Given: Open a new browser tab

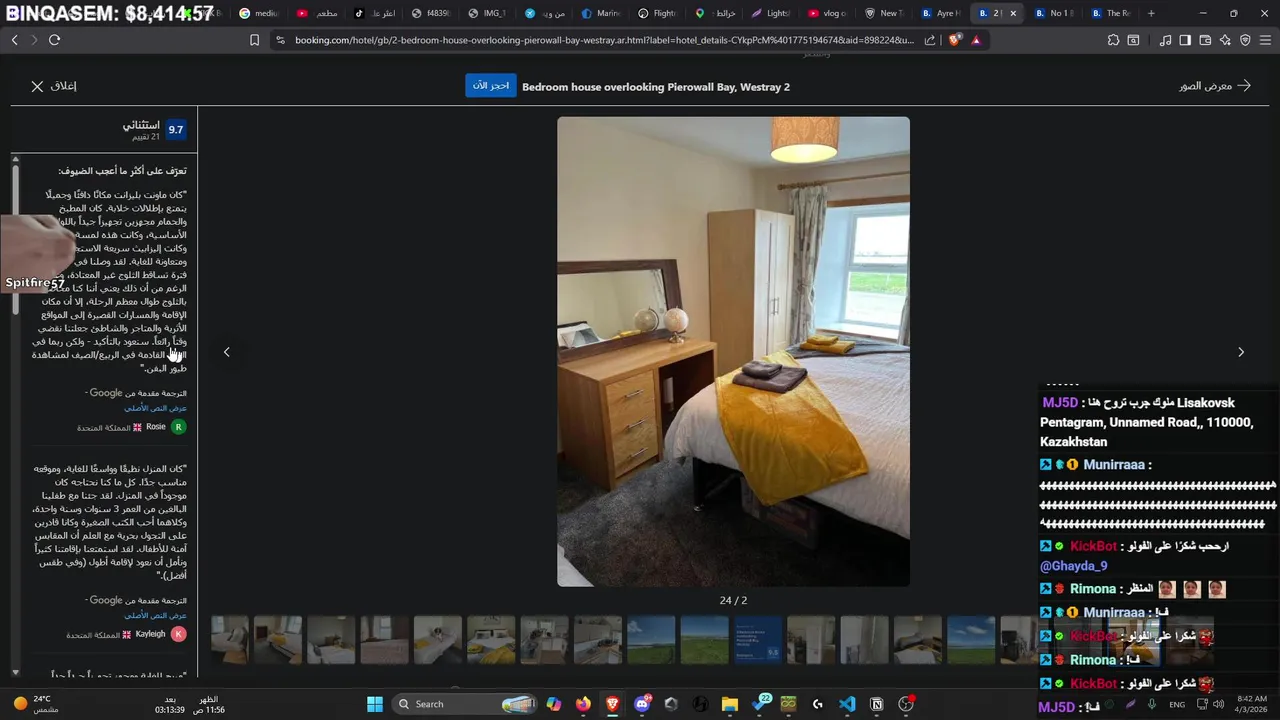Looking at the screenshot, I should [1151, 13].
